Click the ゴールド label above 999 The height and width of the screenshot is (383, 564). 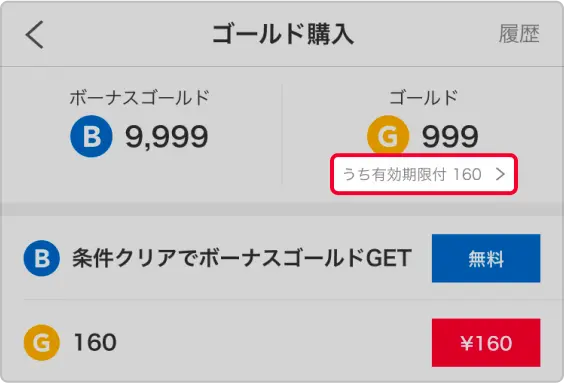(423, 97)
